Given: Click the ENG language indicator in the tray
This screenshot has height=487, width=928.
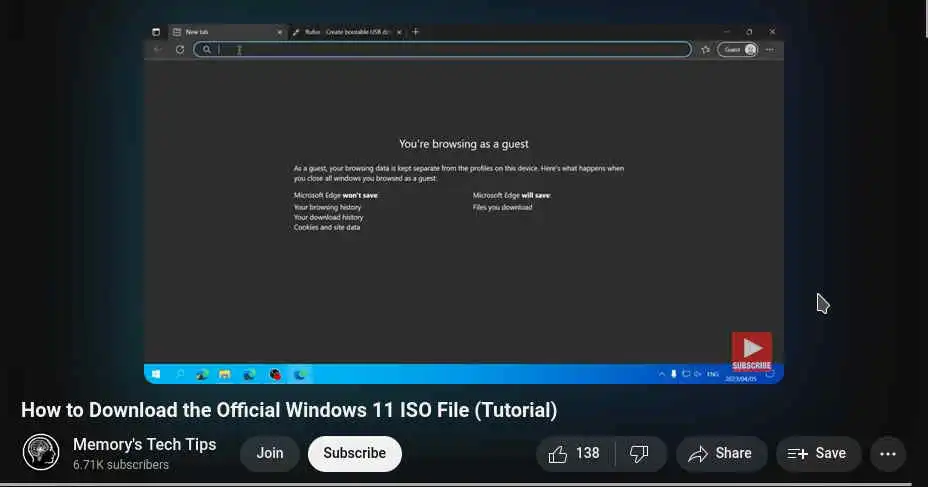Looking at the screenshot, I should 713,374.
